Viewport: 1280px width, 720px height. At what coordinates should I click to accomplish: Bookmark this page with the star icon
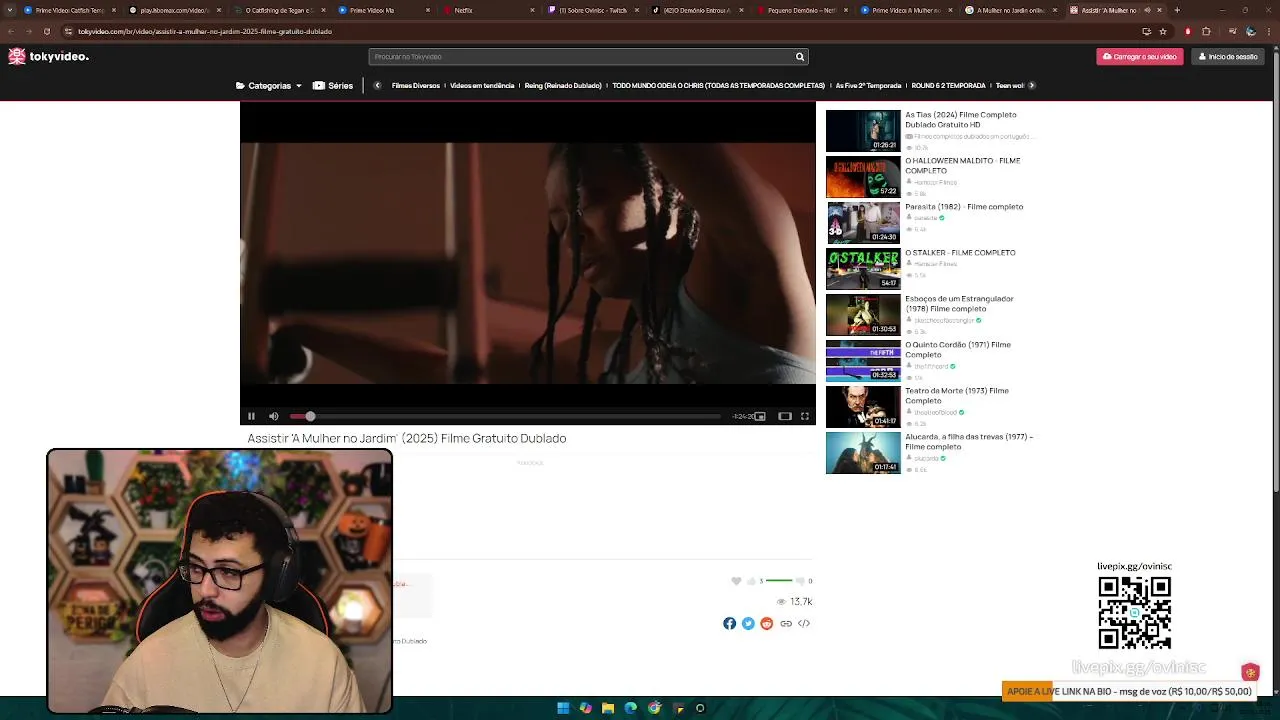coord(1163,31)
